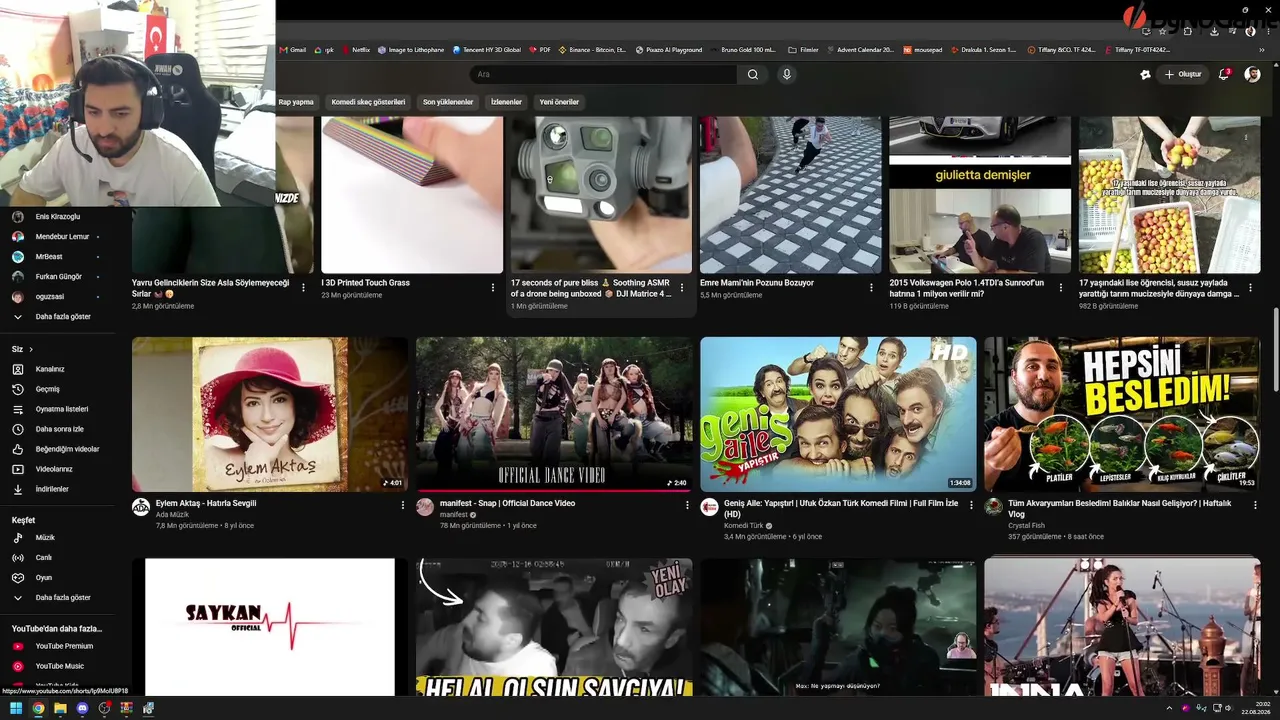Open Chrome from the taskbar
This screenshot has height=720, width=1280.
point(38,708)
